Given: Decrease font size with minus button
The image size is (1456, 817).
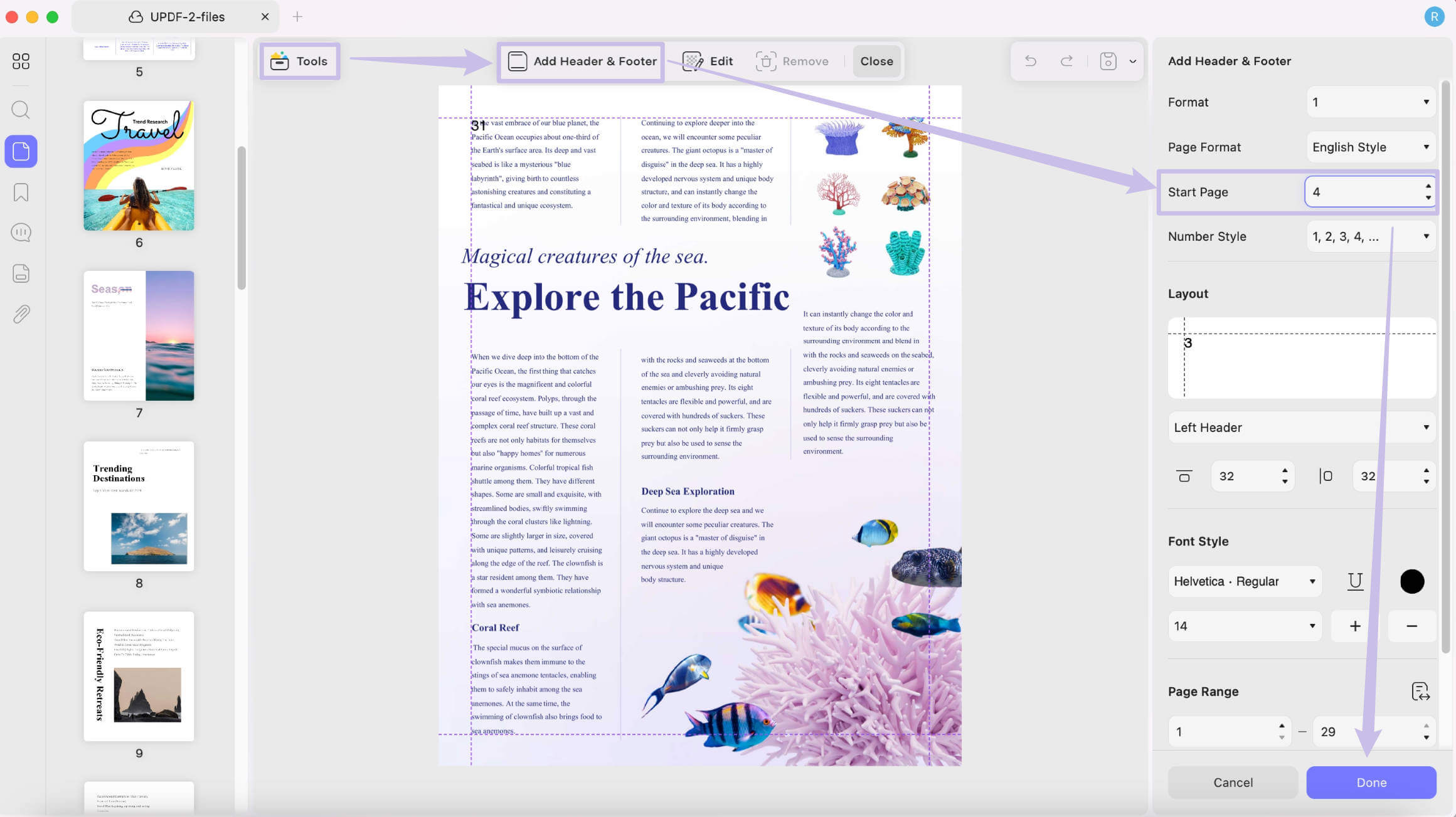Looking at the screenshot, I should (x=1412, y=626).
